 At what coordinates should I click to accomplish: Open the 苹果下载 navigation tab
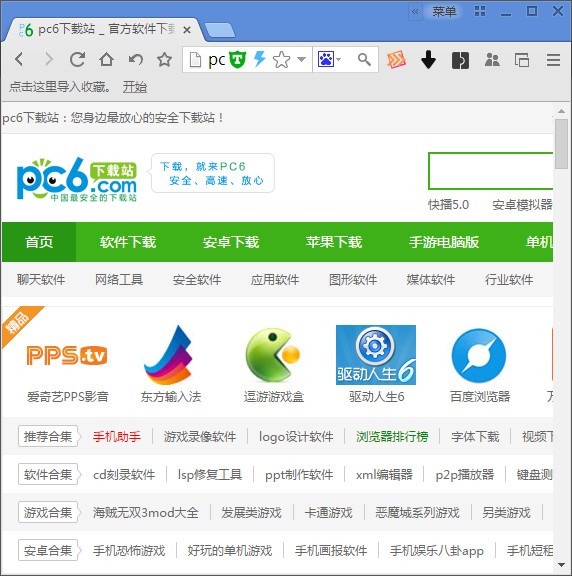tap(334, 242)
